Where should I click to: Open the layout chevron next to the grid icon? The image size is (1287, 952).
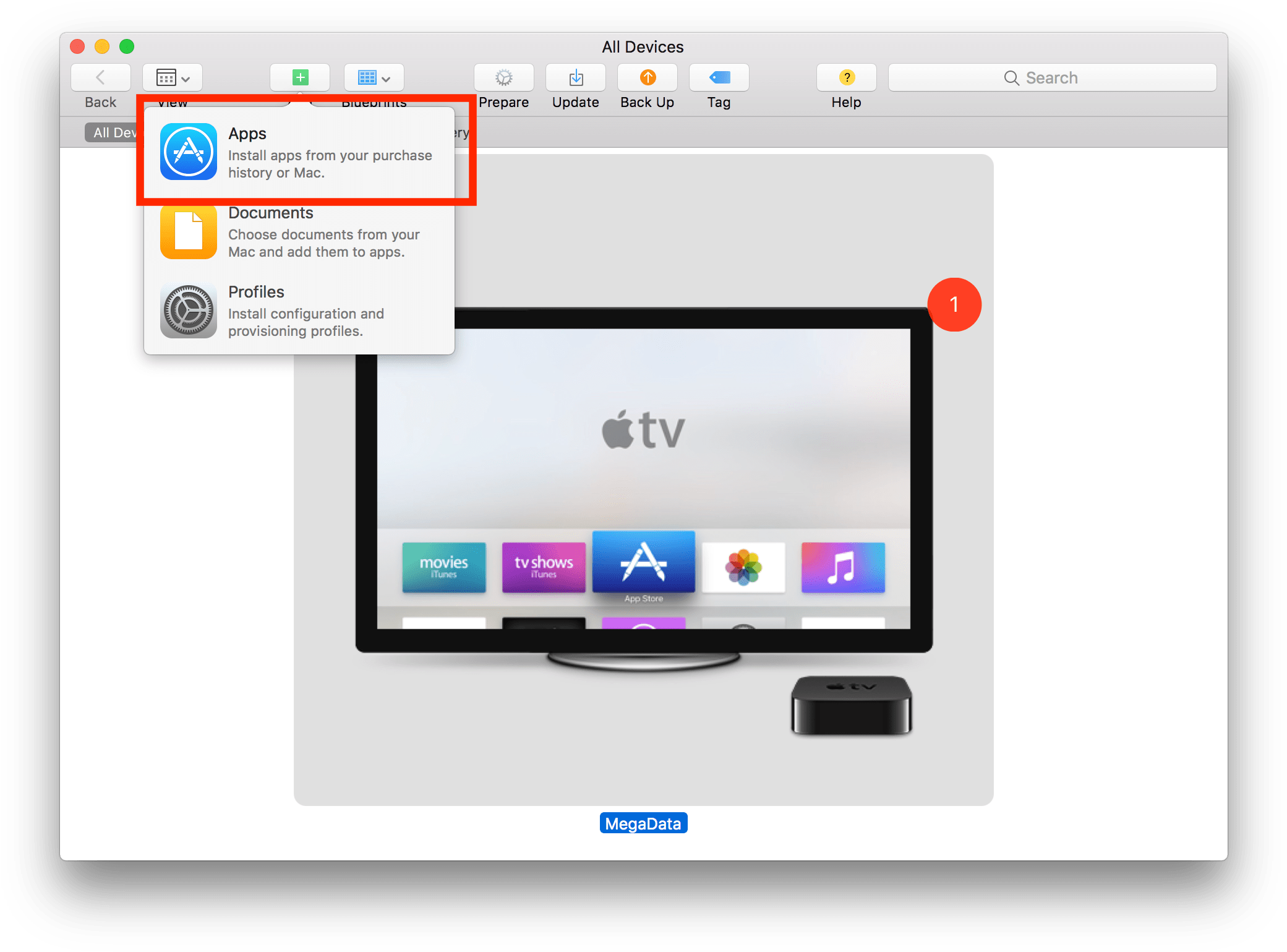[387, 77]
